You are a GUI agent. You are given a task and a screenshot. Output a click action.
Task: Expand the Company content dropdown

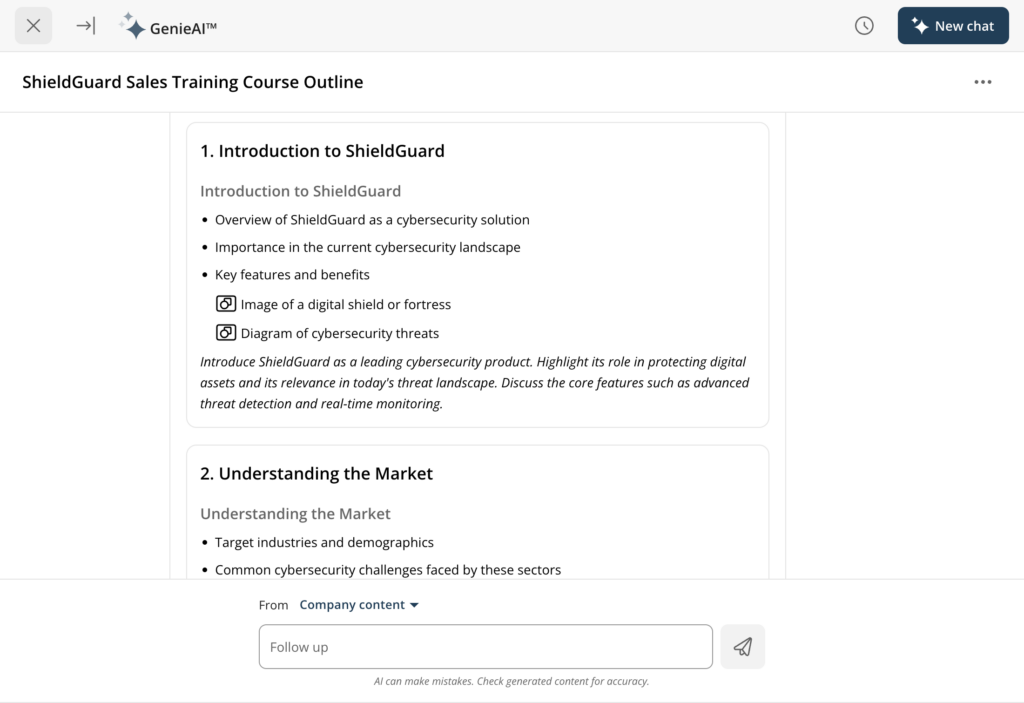tap(359, 605)
